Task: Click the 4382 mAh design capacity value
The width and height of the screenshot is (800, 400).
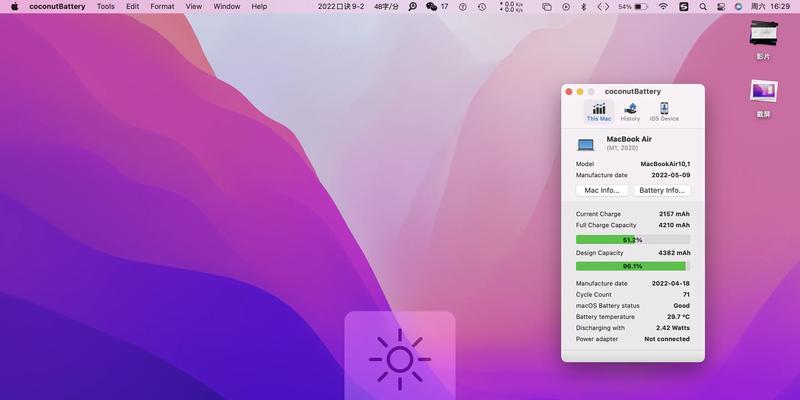Action: (x=674, y=253)
